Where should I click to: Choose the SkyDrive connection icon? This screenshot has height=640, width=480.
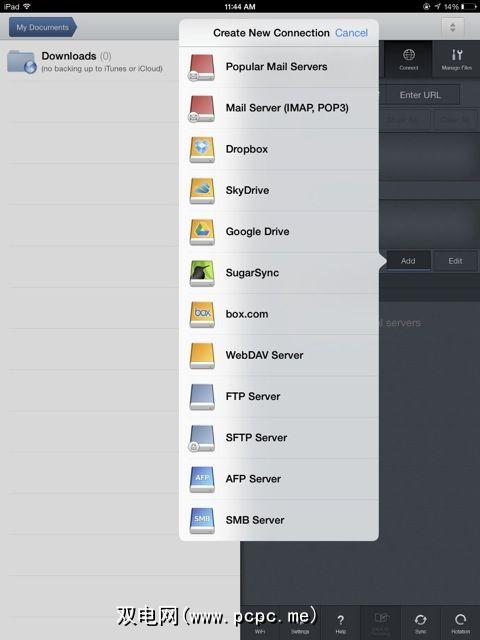coord(202,191)
